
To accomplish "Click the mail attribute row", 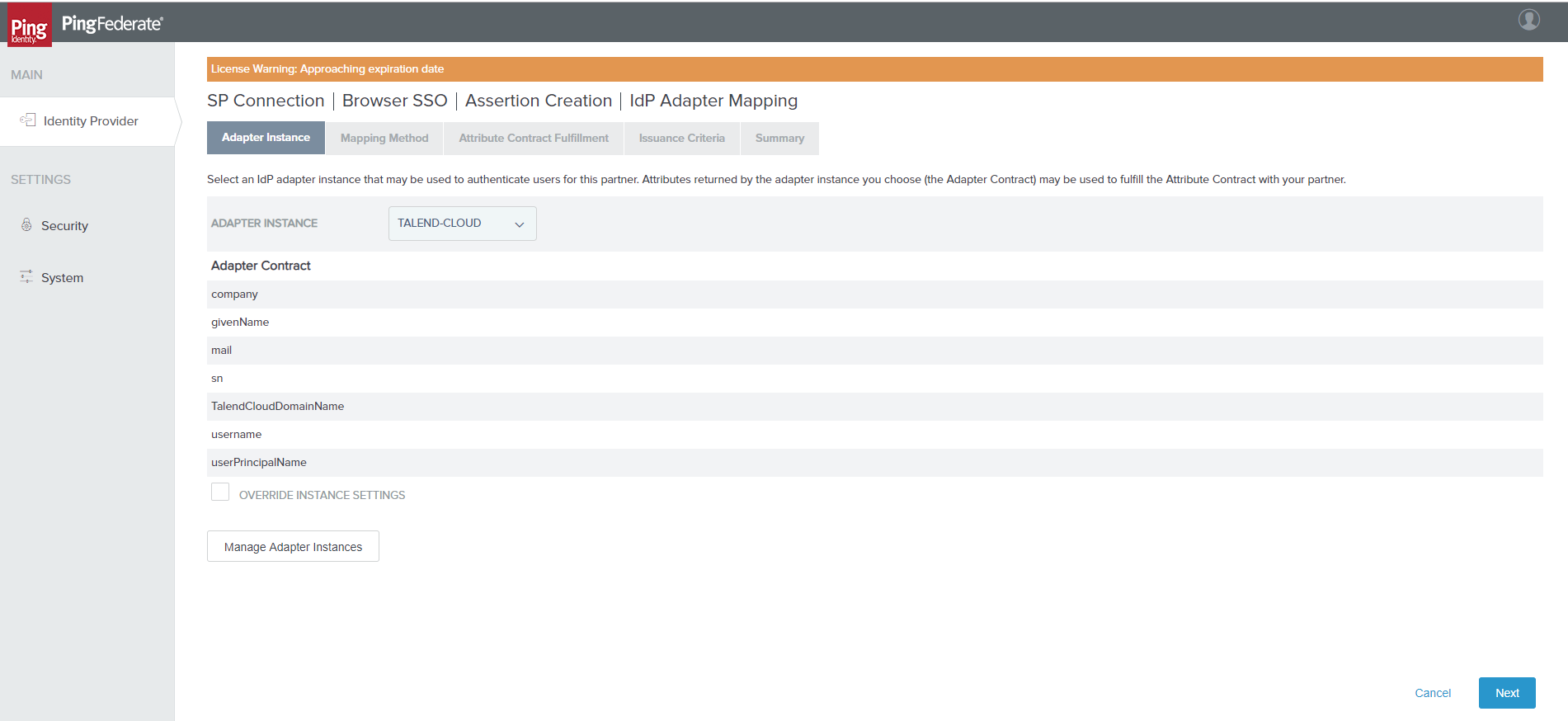I will coord(874,351).
